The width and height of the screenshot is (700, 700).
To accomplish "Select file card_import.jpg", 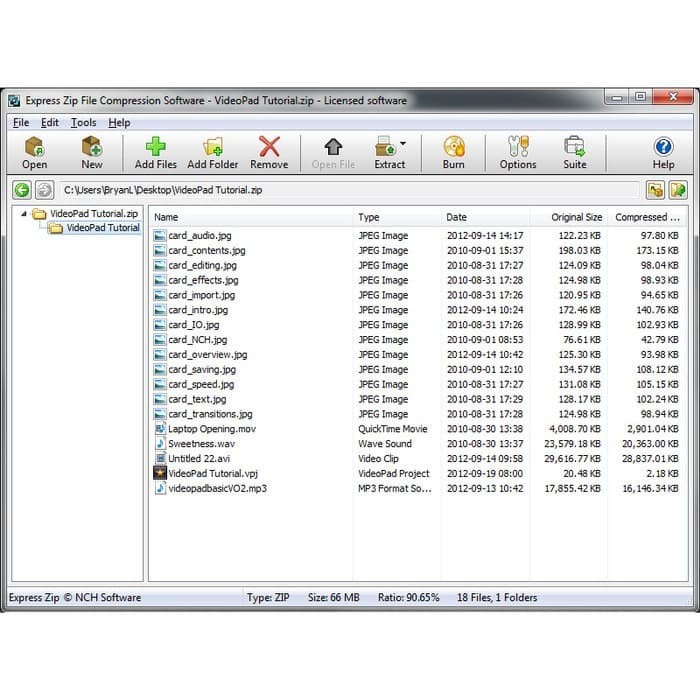I will tap(201, 295).
